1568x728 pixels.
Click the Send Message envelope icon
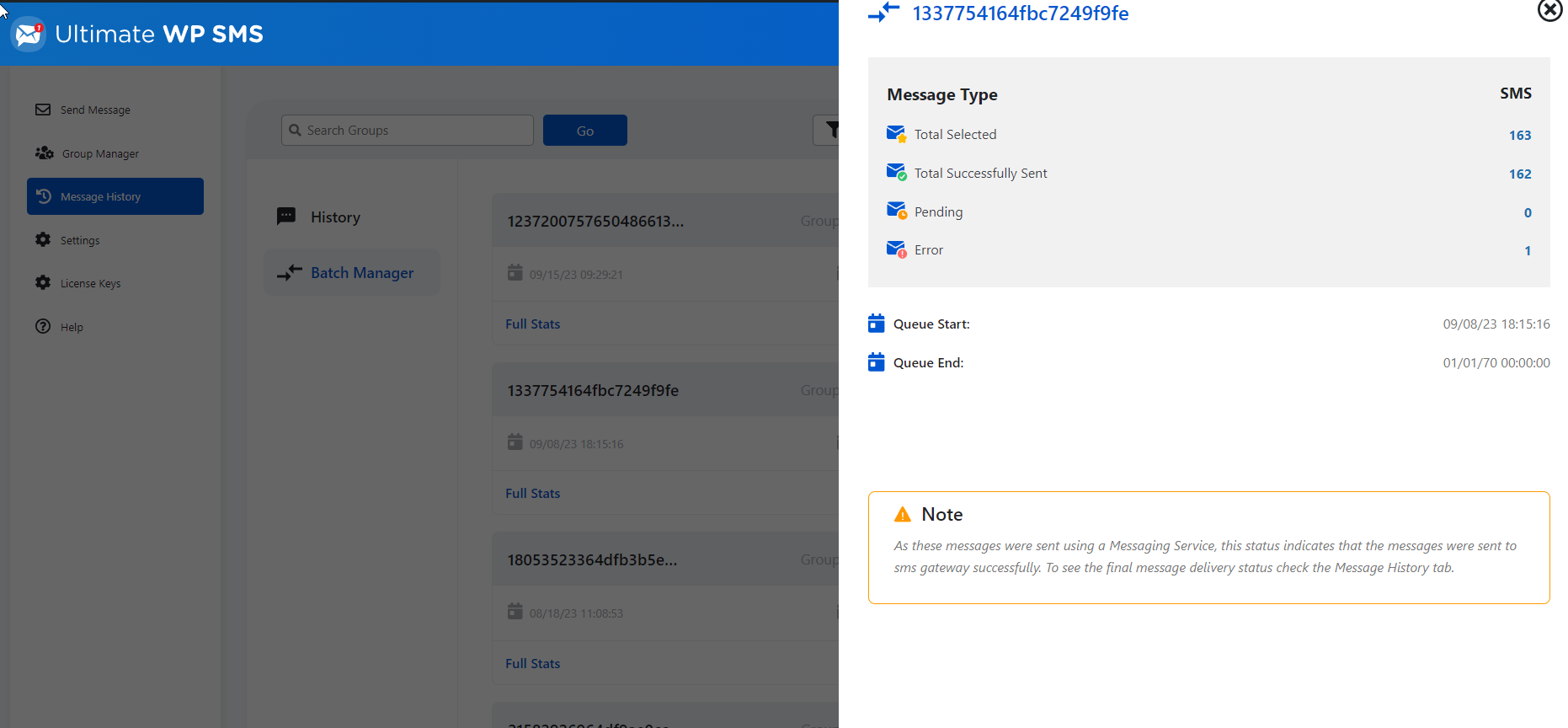(x=43, y=110)
